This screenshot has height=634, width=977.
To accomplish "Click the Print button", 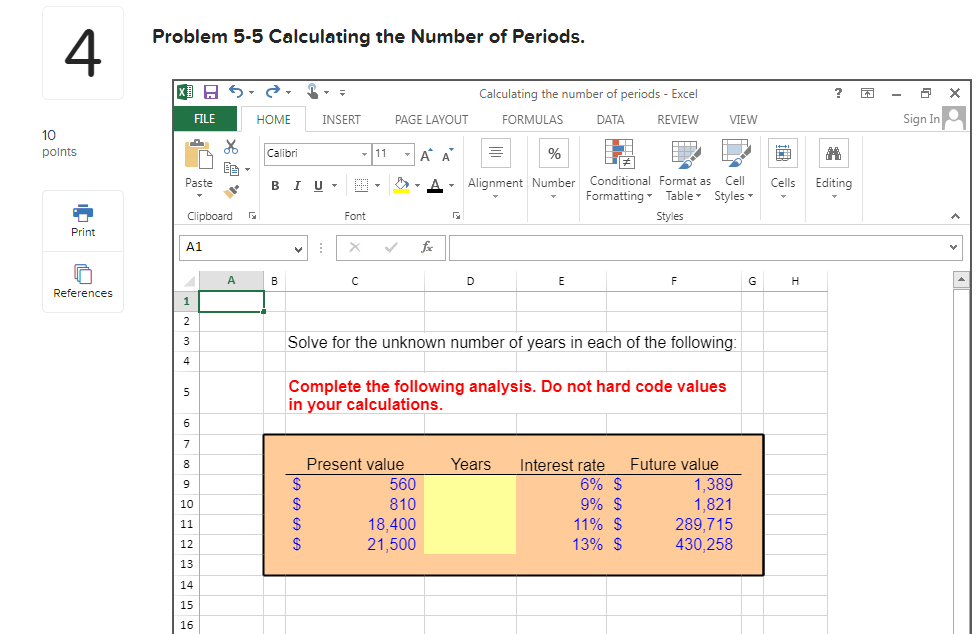I will [82, 221].
